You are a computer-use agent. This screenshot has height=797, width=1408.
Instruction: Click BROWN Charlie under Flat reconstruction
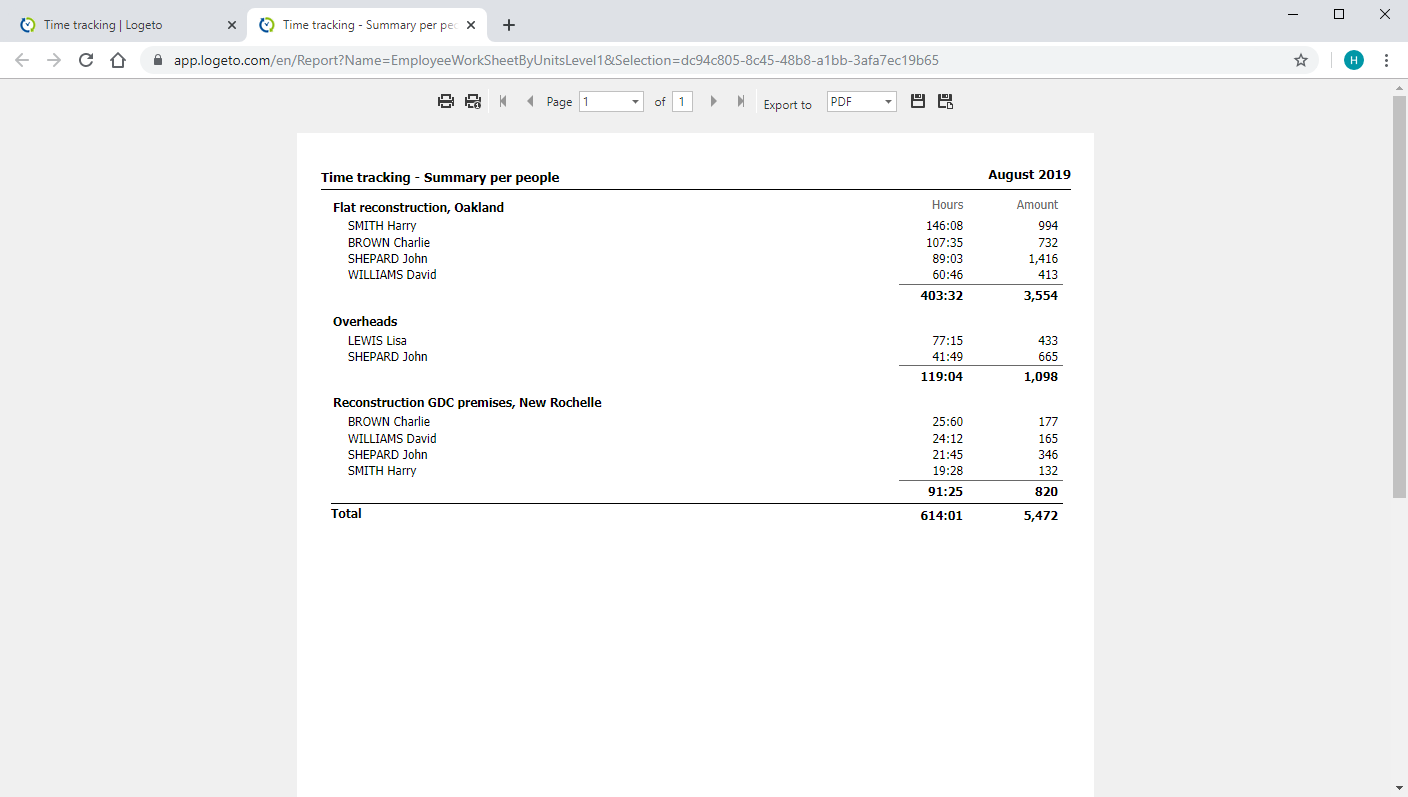389,242
